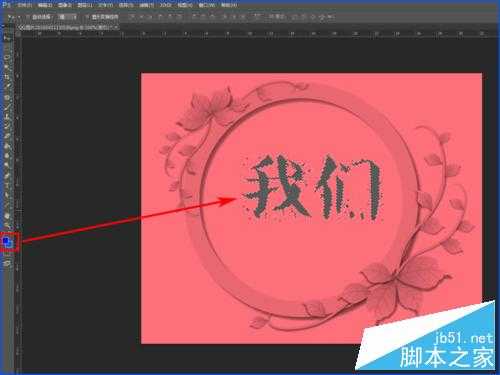Click the Photoshop Ps logo icon
The height and width of the screenshot is (375, 500).
point(7,5)
